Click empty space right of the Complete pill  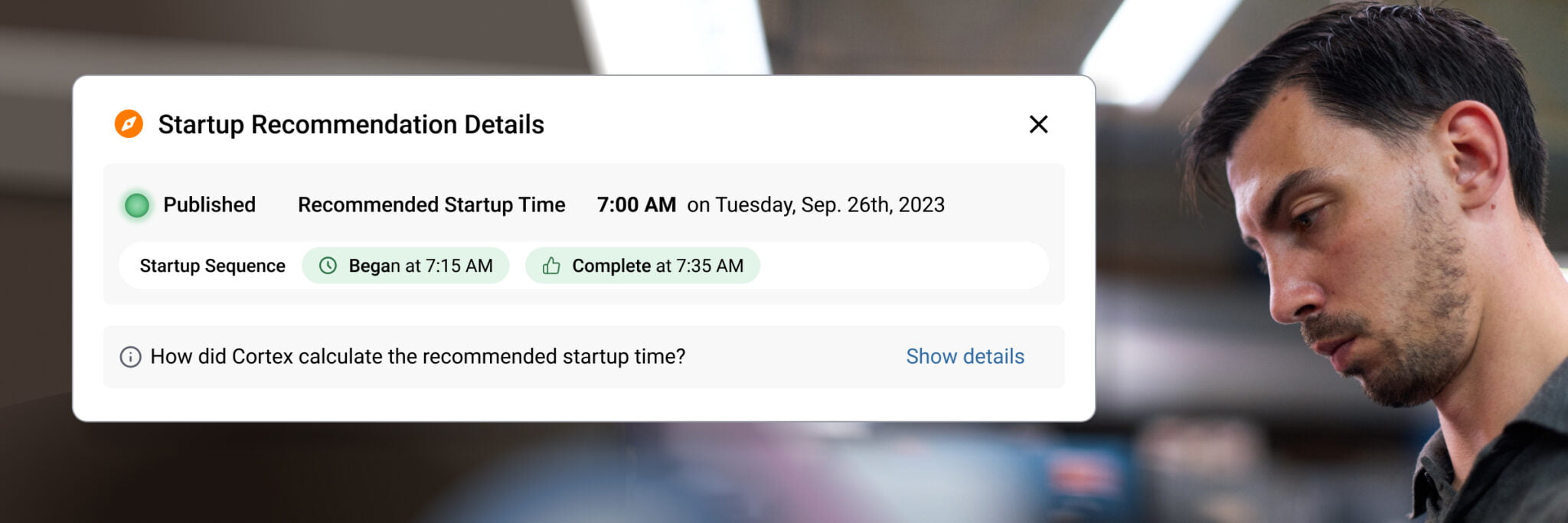coord(903,266)
